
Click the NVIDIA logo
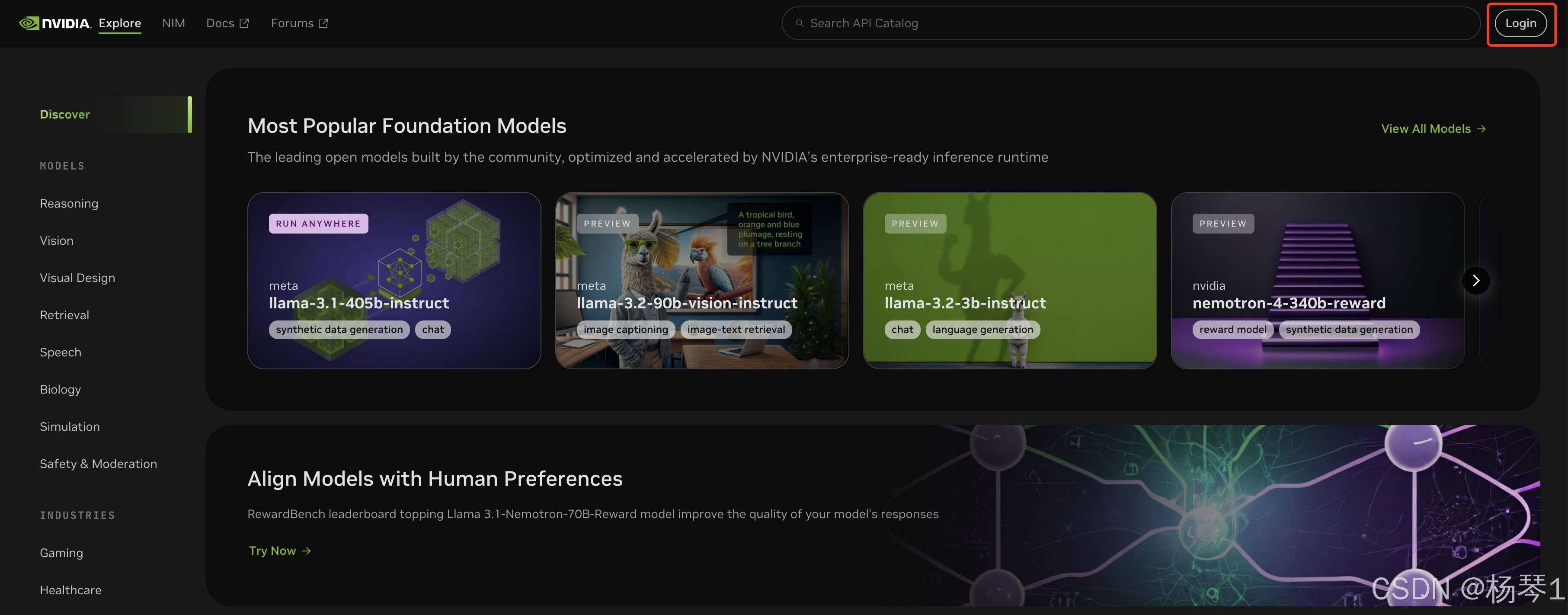(55, 23)
